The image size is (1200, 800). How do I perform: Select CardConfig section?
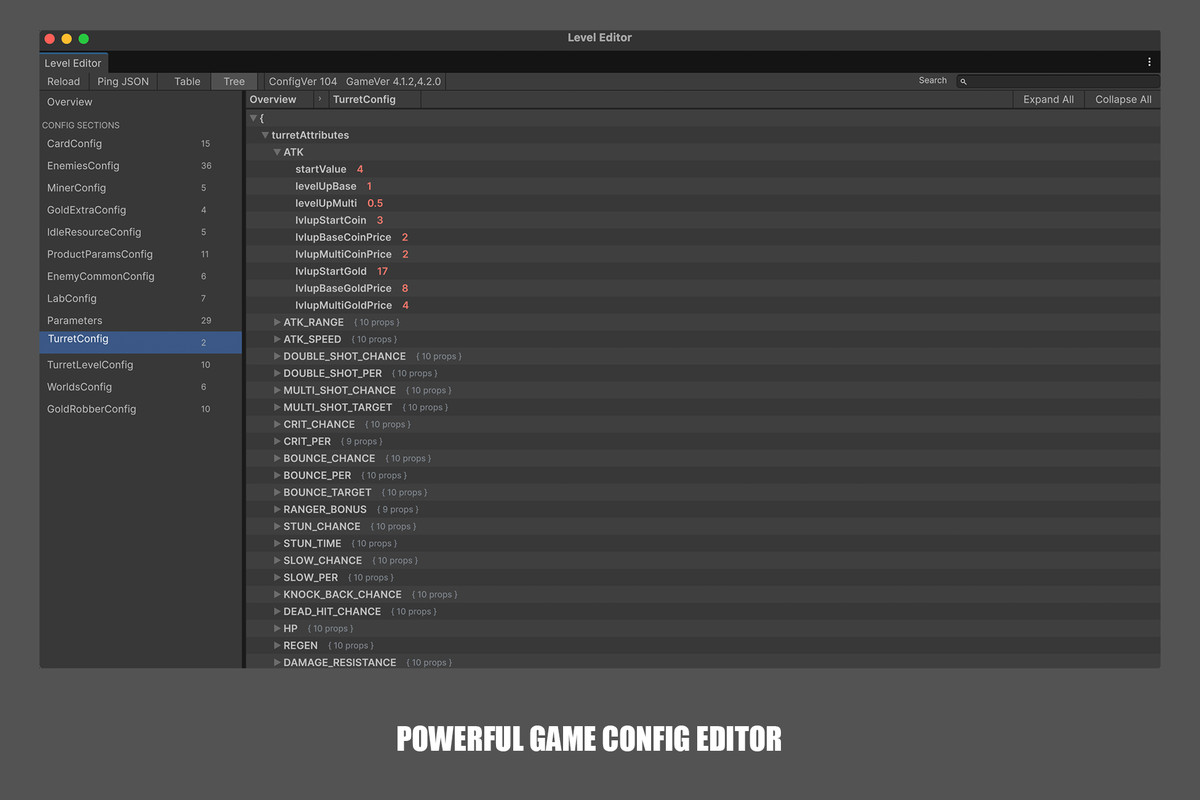click(141, 144)
